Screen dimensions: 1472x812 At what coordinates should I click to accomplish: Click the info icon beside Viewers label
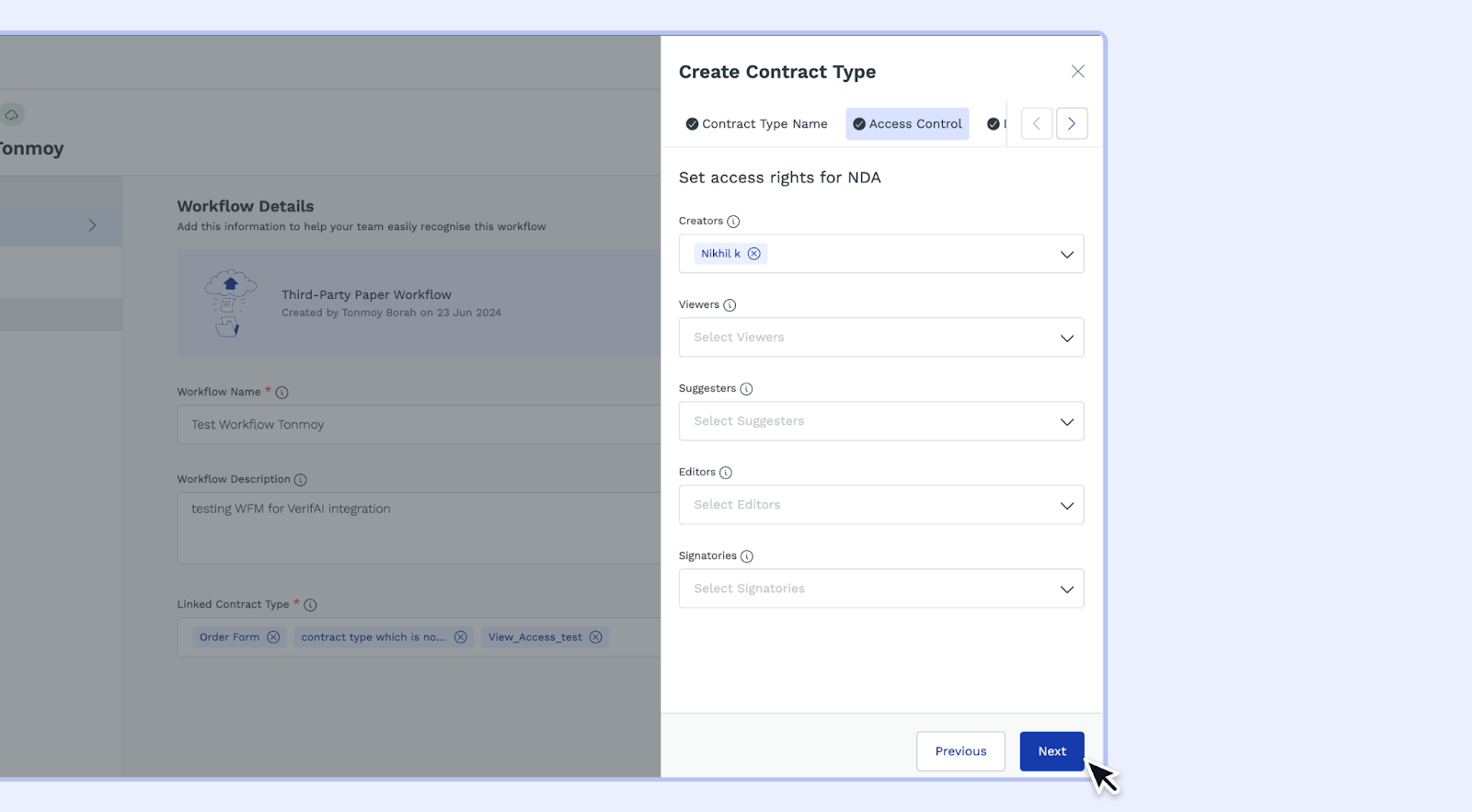pyautogui.click(x=730, y=305)
